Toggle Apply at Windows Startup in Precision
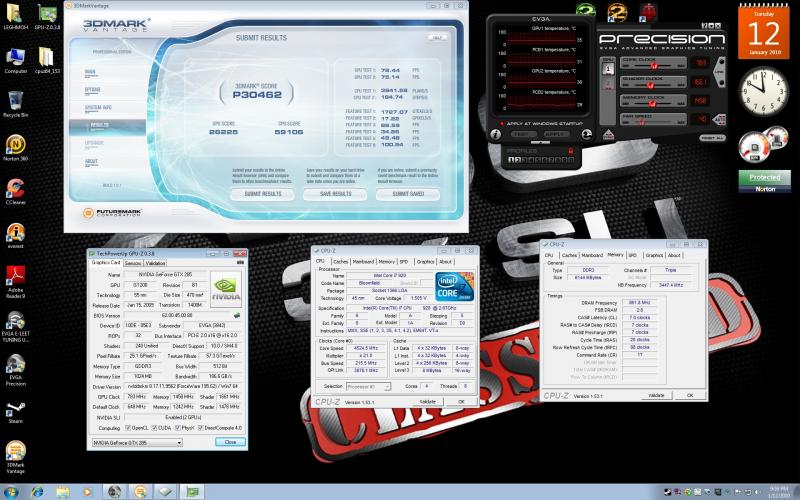Image resolution: width=800 pixels, height=500 pixels. [540, 123]
